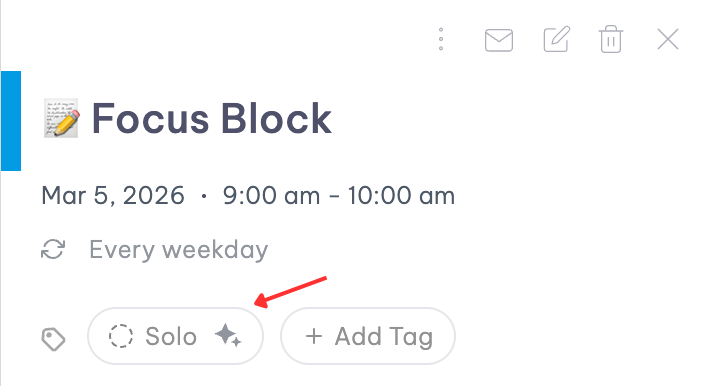Click the Mar 5, 2026 date
This screenshot has height=386, width=708.
pos(113,196)
